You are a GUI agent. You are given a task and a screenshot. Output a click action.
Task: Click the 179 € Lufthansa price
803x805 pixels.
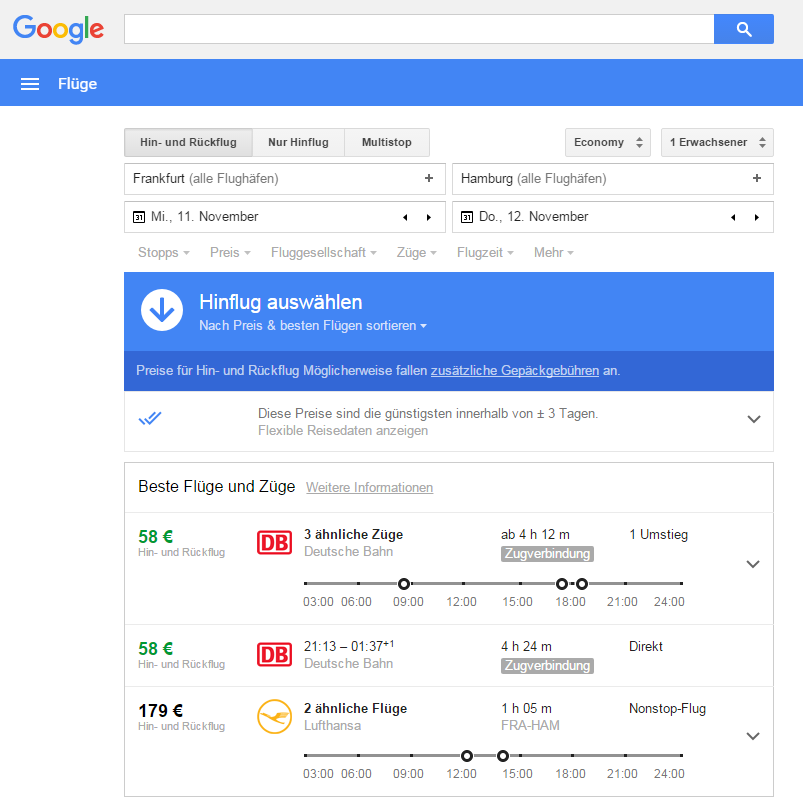[161, 711]
